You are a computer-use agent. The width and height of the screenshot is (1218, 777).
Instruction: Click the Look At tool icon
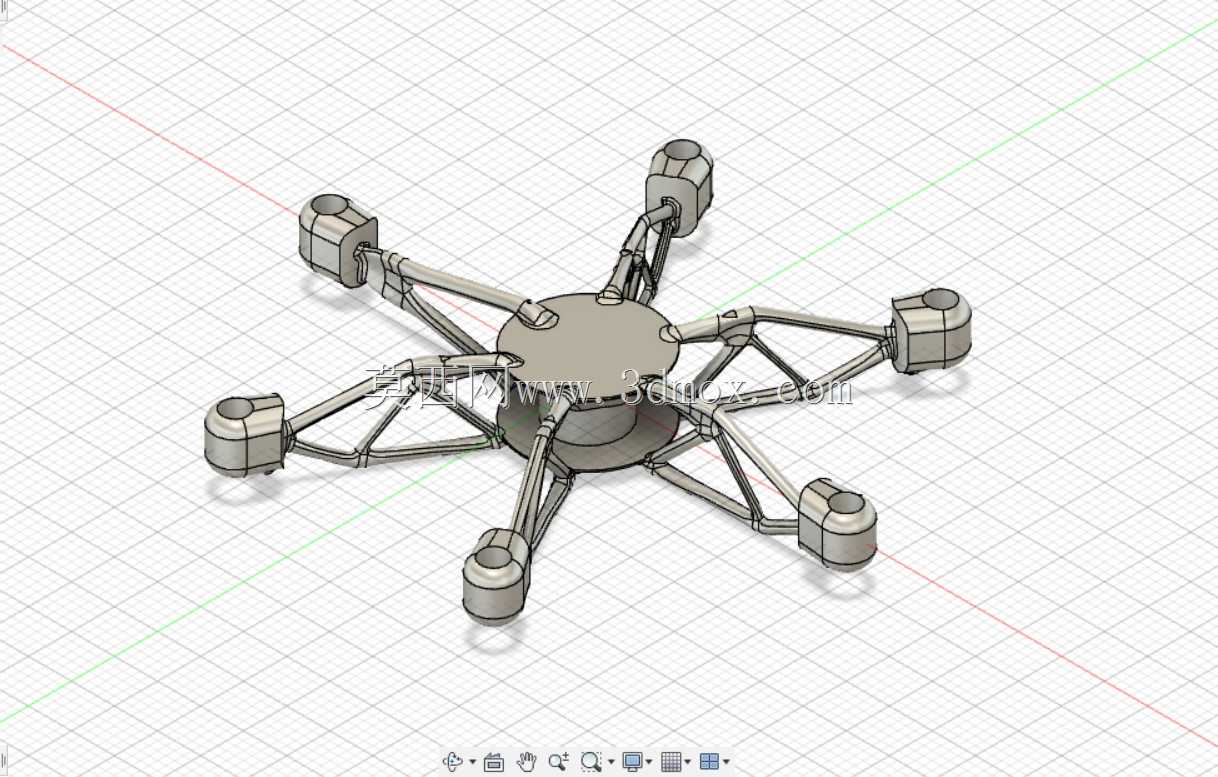coord(494,762)
